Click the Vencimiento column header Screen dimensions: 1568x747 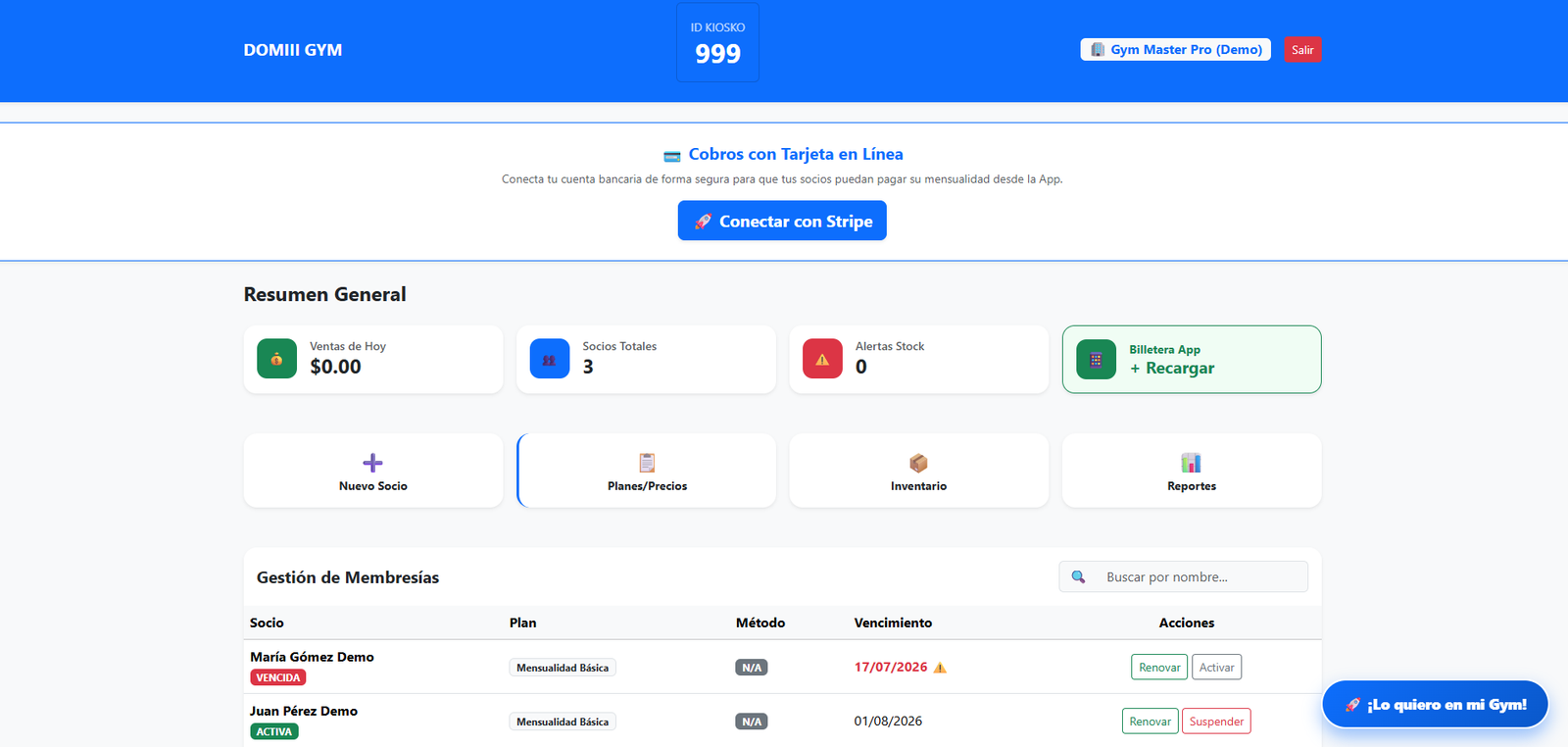point(893,622)
